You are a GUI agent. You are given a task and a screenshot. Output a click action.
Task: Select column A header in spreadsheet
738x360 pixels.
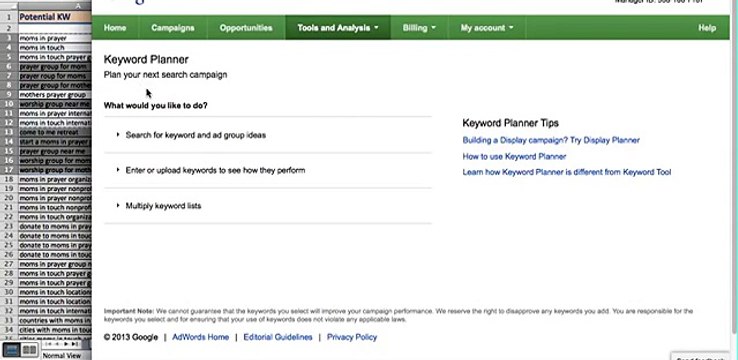point(55,6)
